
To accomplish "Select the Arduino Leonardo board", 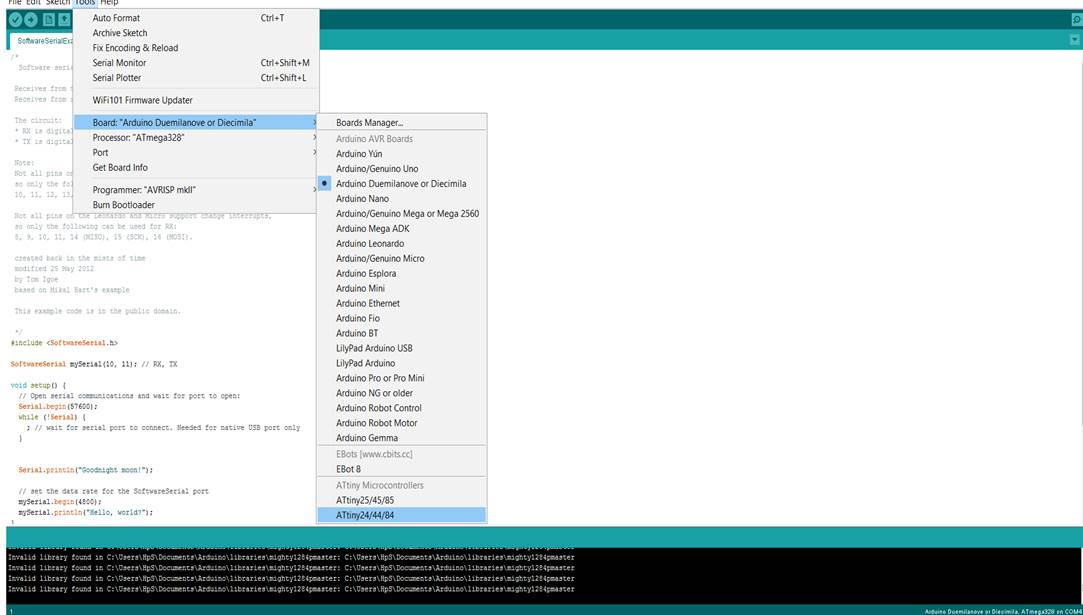I will 401,244.
